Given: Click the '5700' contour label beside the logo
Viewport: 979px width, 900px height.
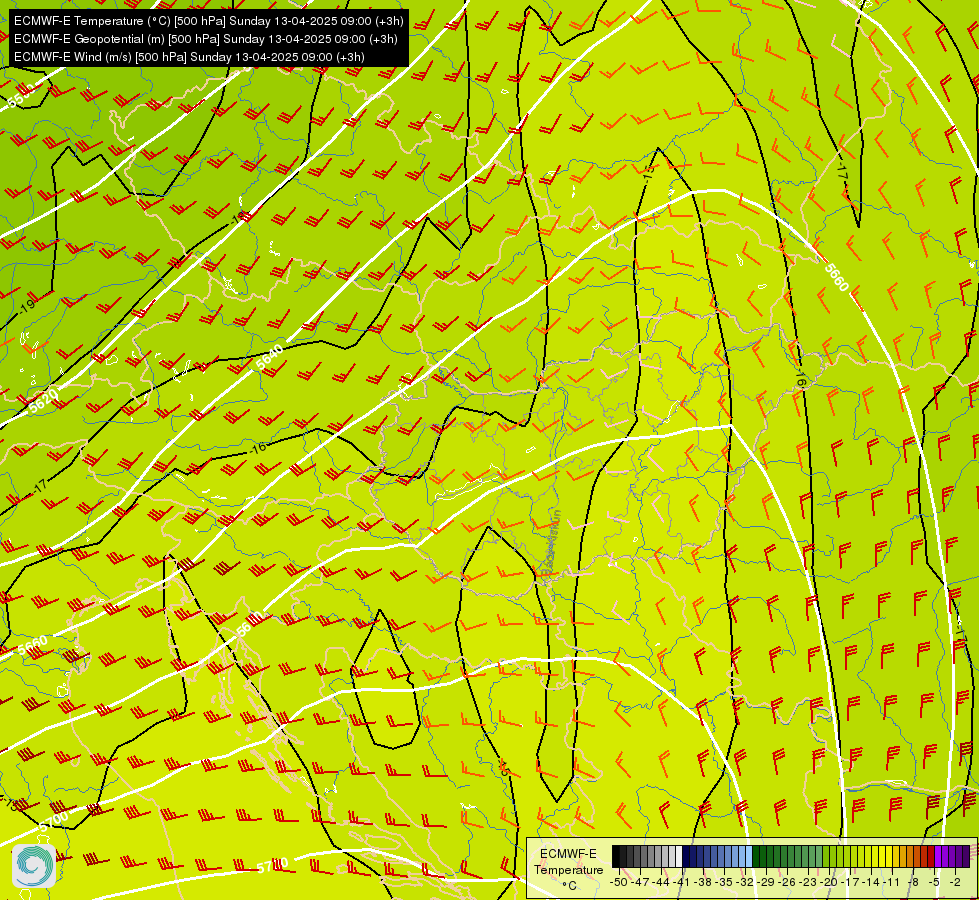Looking at the screenshot, I should tap(54, 819).
